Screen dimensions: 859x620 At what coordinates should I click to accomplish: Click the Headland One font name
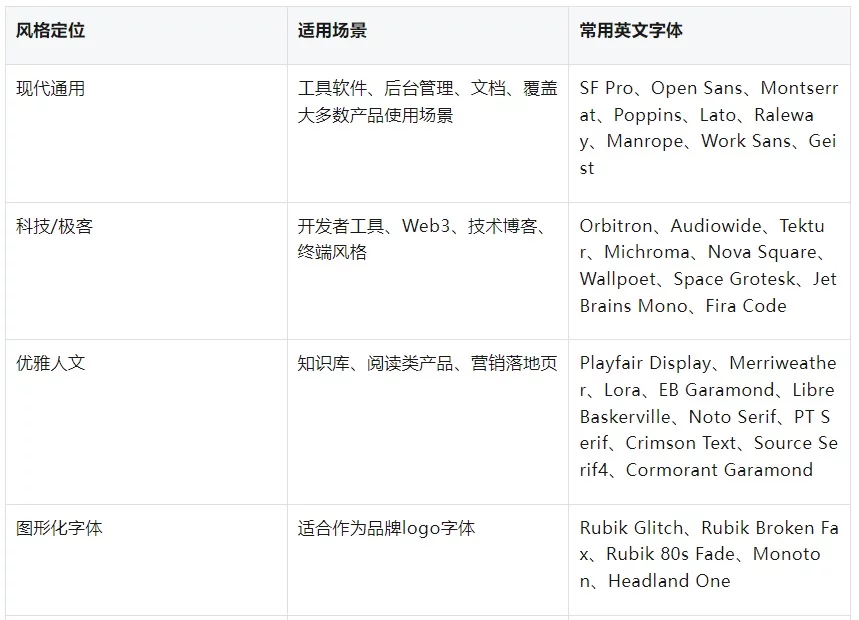pos(669,581)
